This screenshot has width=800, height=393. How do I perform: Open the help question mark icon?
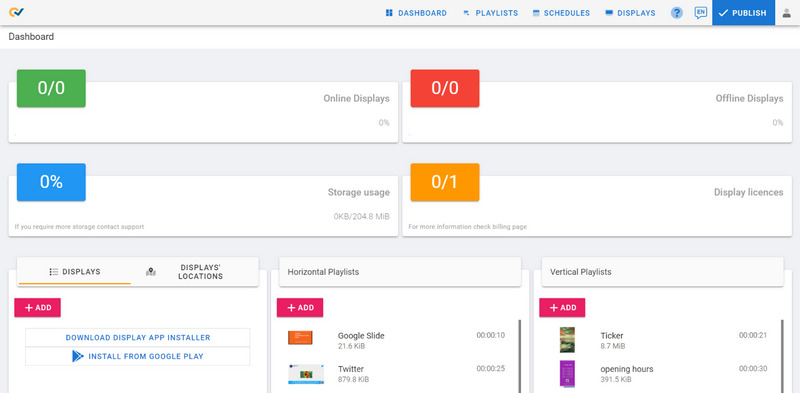(677, 13)
